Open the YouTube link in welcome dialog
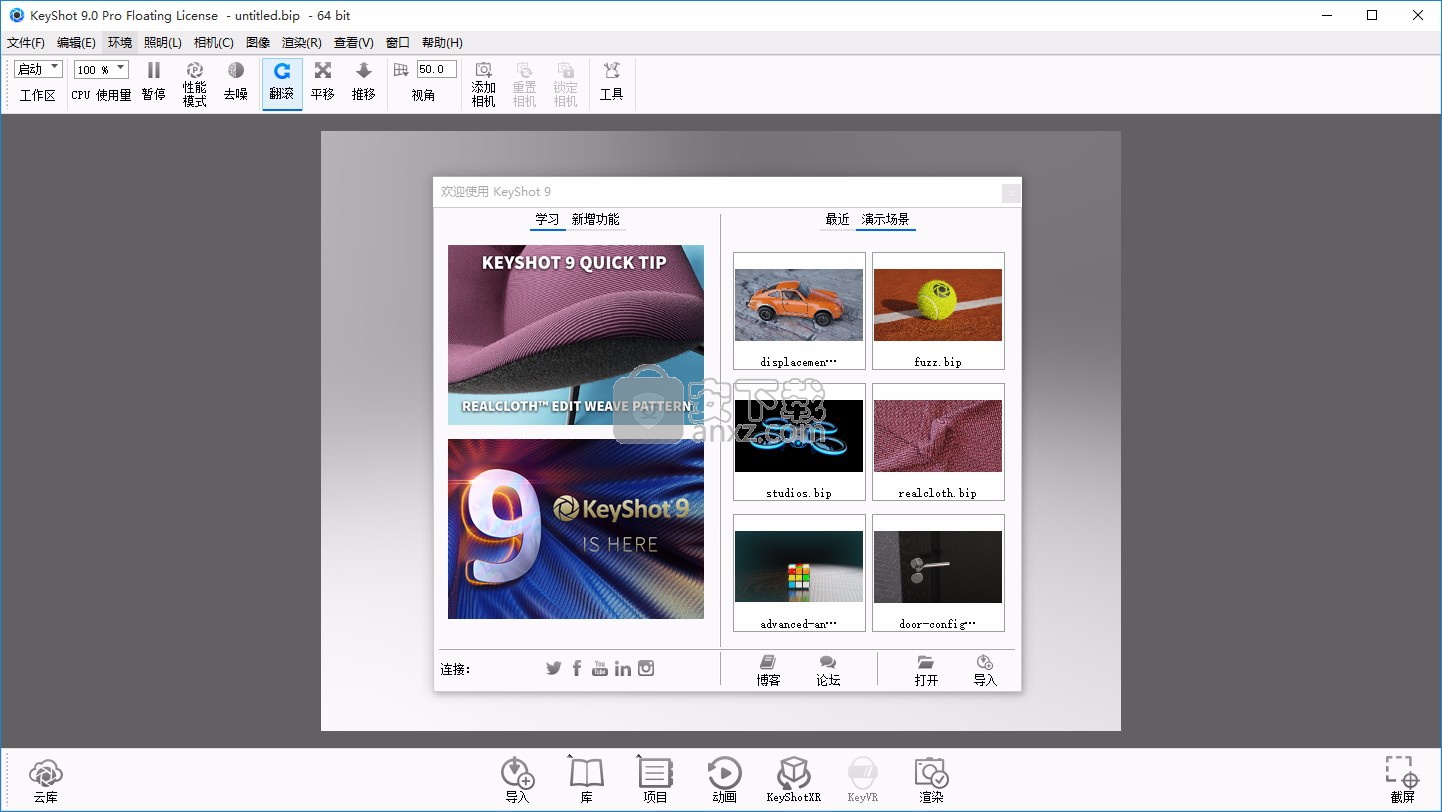 coord(599,668)
